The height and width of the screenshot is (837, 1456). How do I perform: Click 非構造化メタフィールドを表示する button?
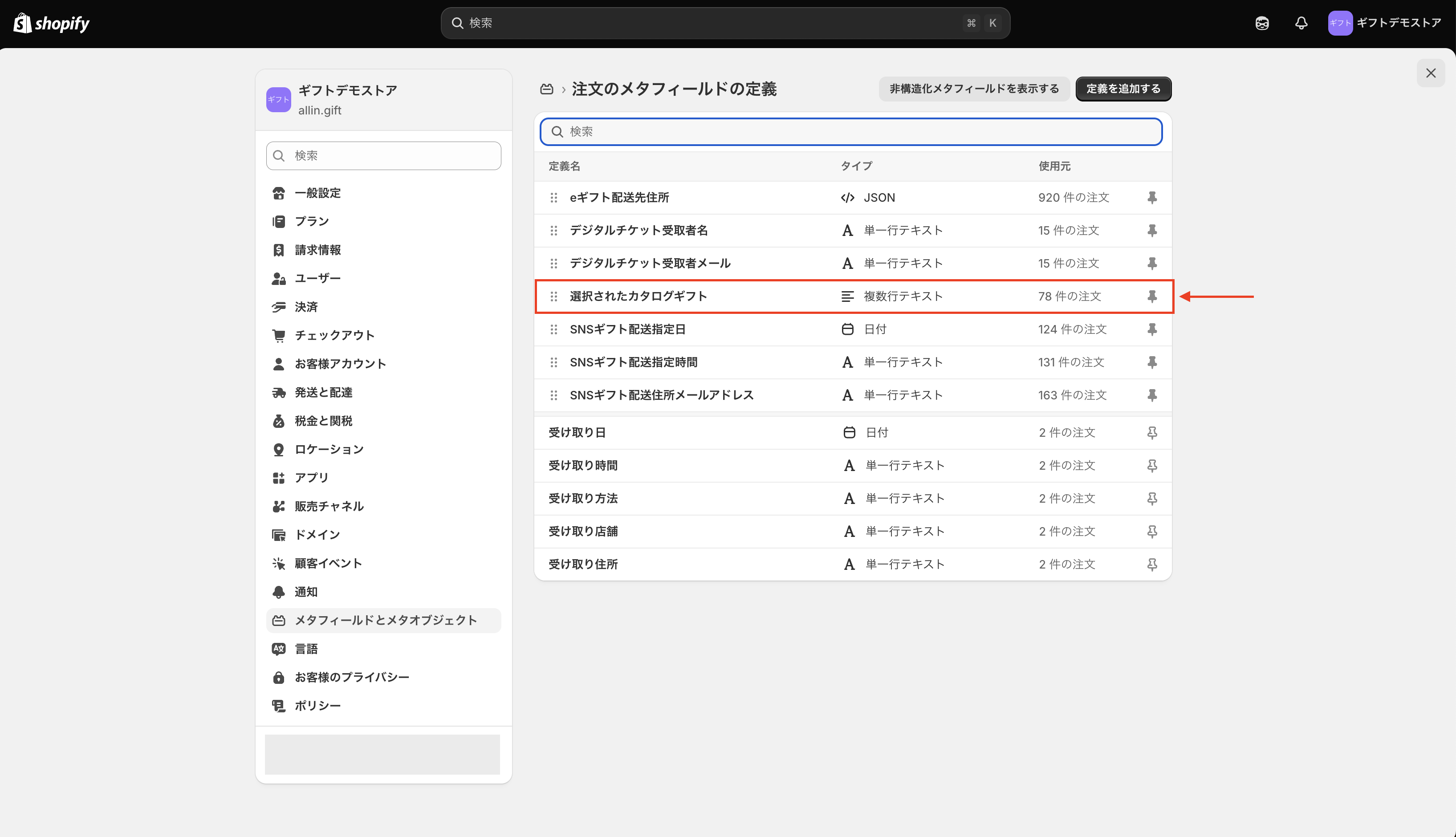[974, 89]
